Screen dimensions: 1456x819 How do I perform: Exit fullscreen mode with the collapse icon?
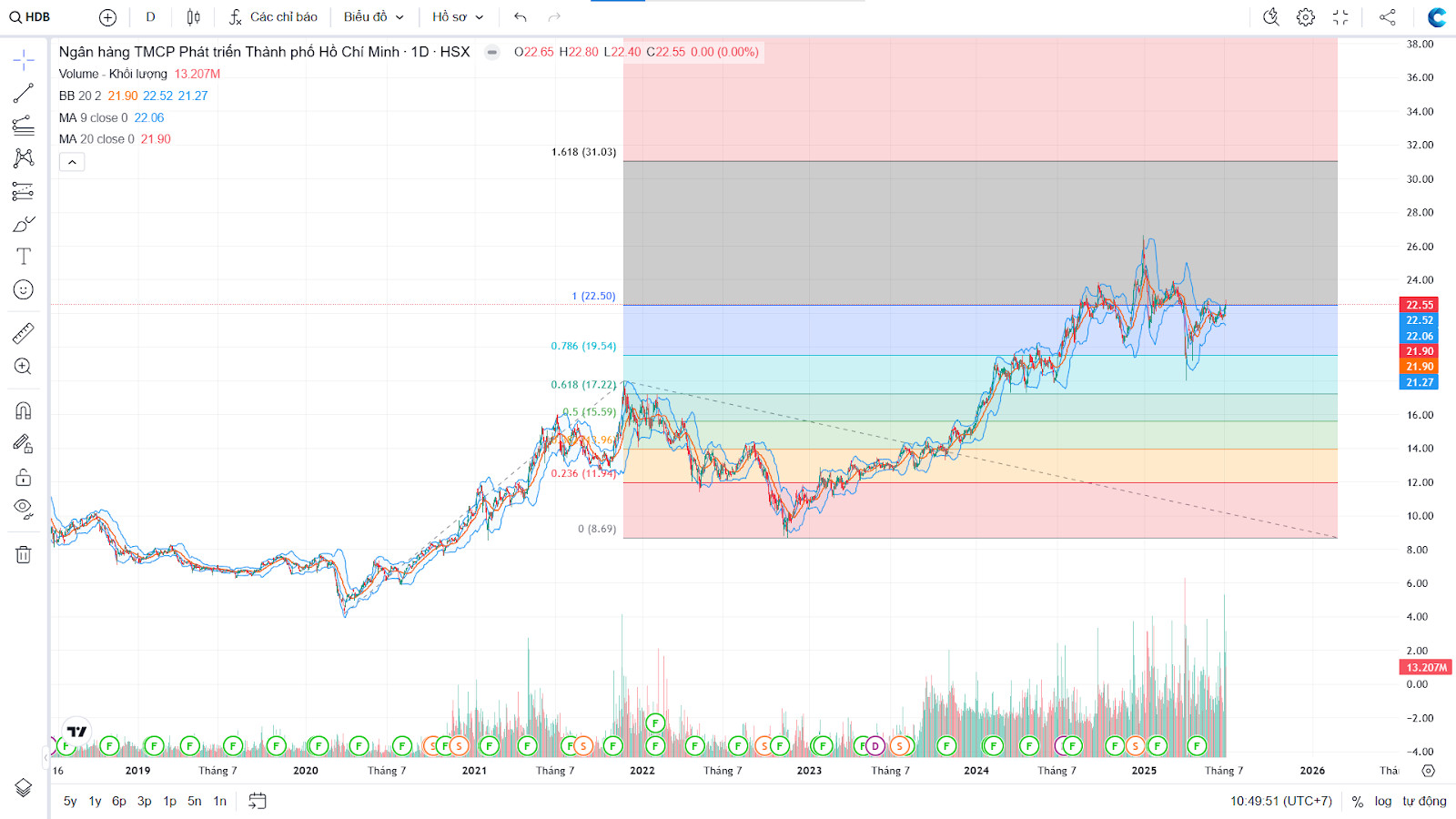tap(1340, 17)
